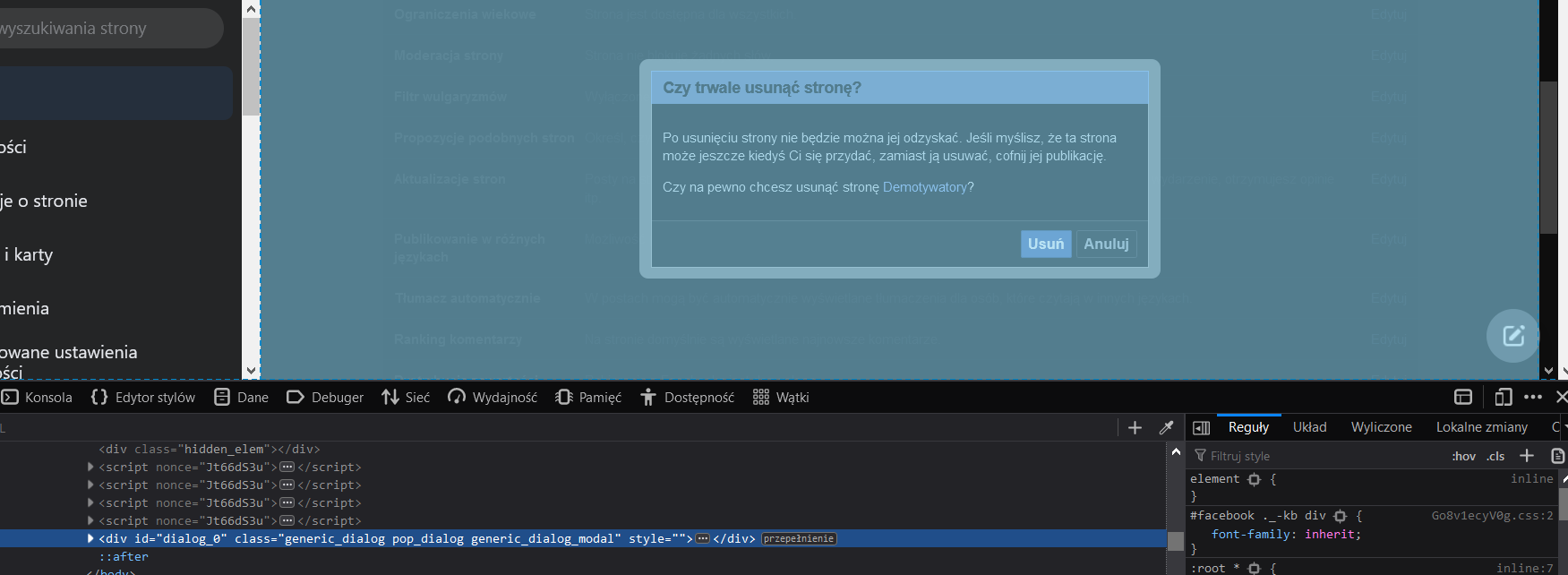This screenshot has height=575, width=1568.
Task: Toggle the .cls class panel
Action: click(x=1495, y=456)
